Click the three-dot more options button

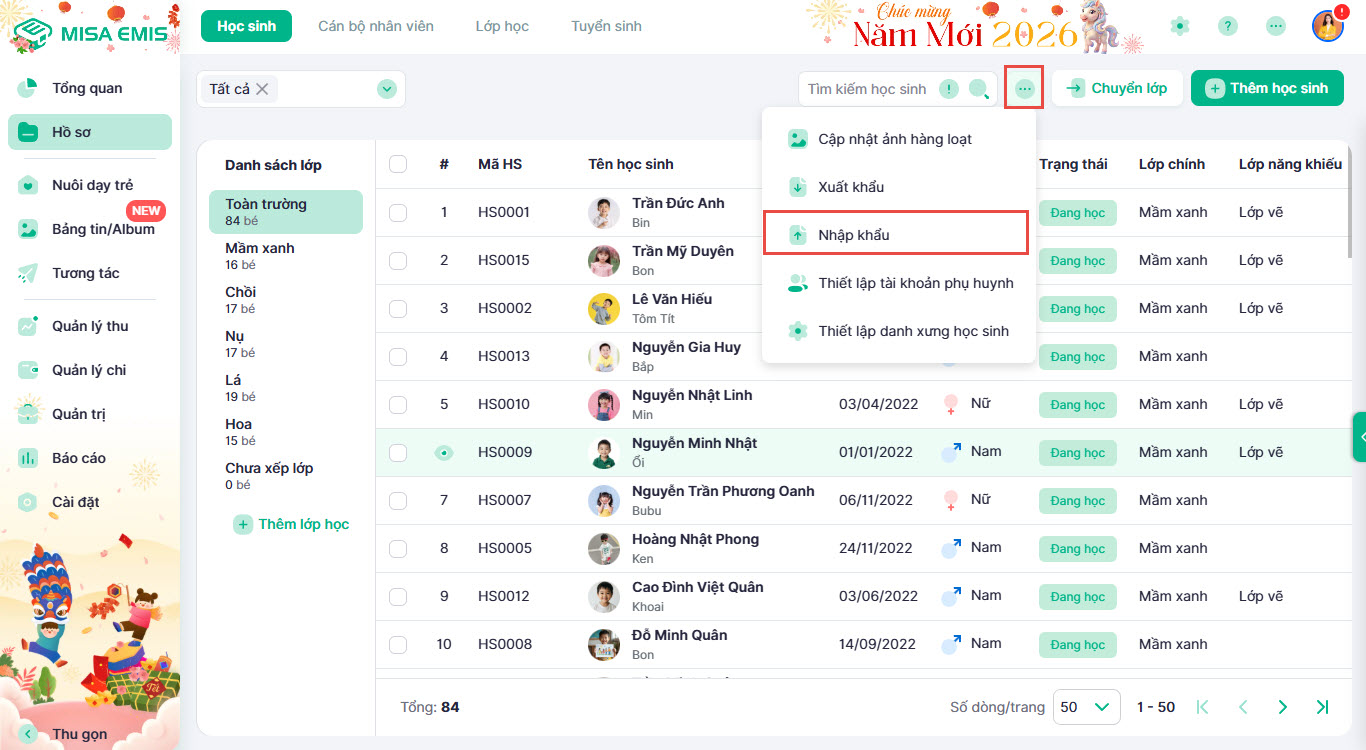[1024, 88]
